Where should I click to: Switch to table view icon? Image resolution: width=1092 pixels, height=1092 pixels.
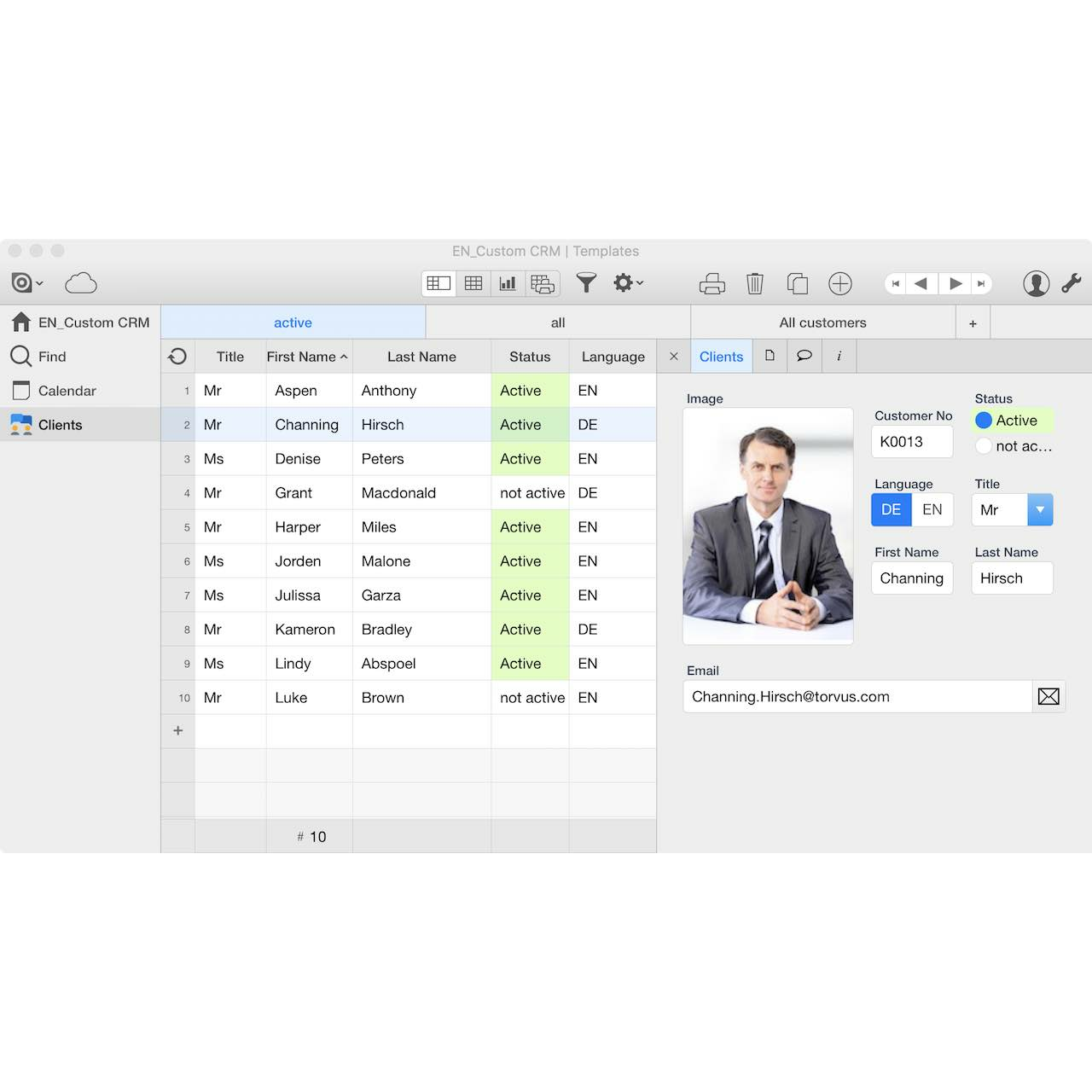(473, 282)
